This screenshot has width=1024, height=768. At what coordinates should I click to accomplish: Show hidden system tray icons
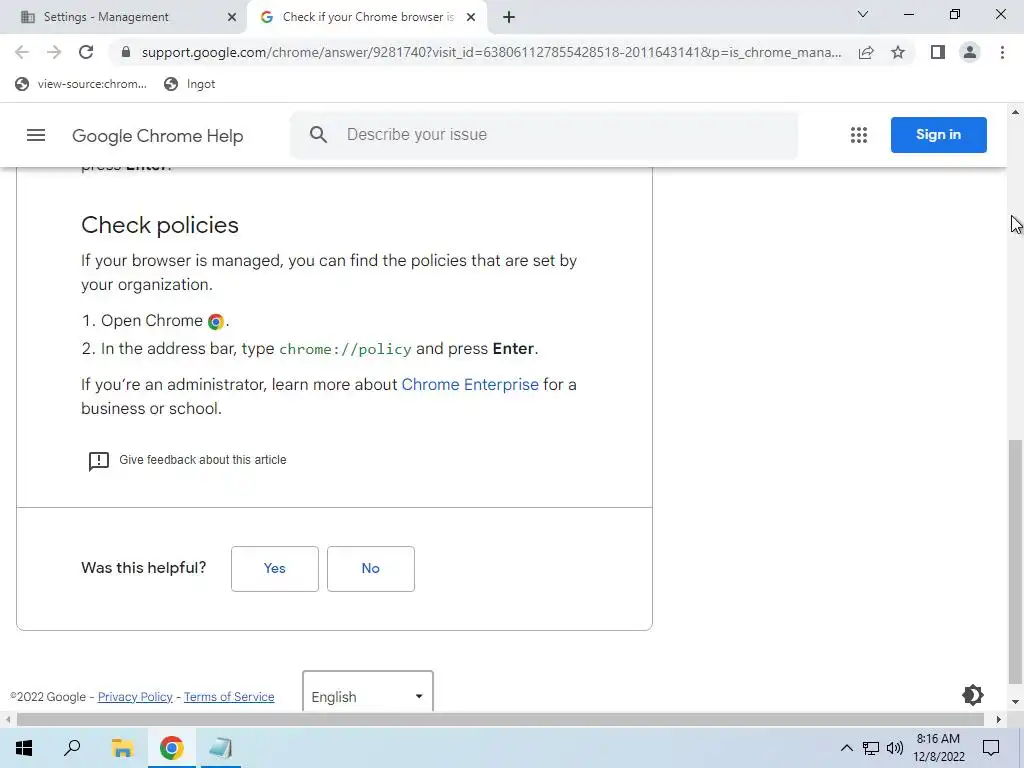[846, 748]
